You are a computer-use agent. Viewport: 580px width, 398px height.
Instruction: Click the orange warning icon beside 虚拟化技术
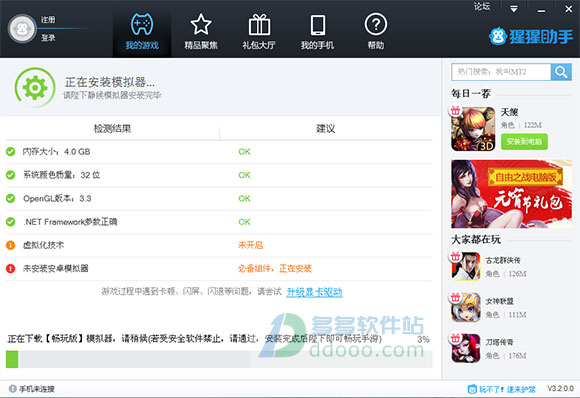11,245
